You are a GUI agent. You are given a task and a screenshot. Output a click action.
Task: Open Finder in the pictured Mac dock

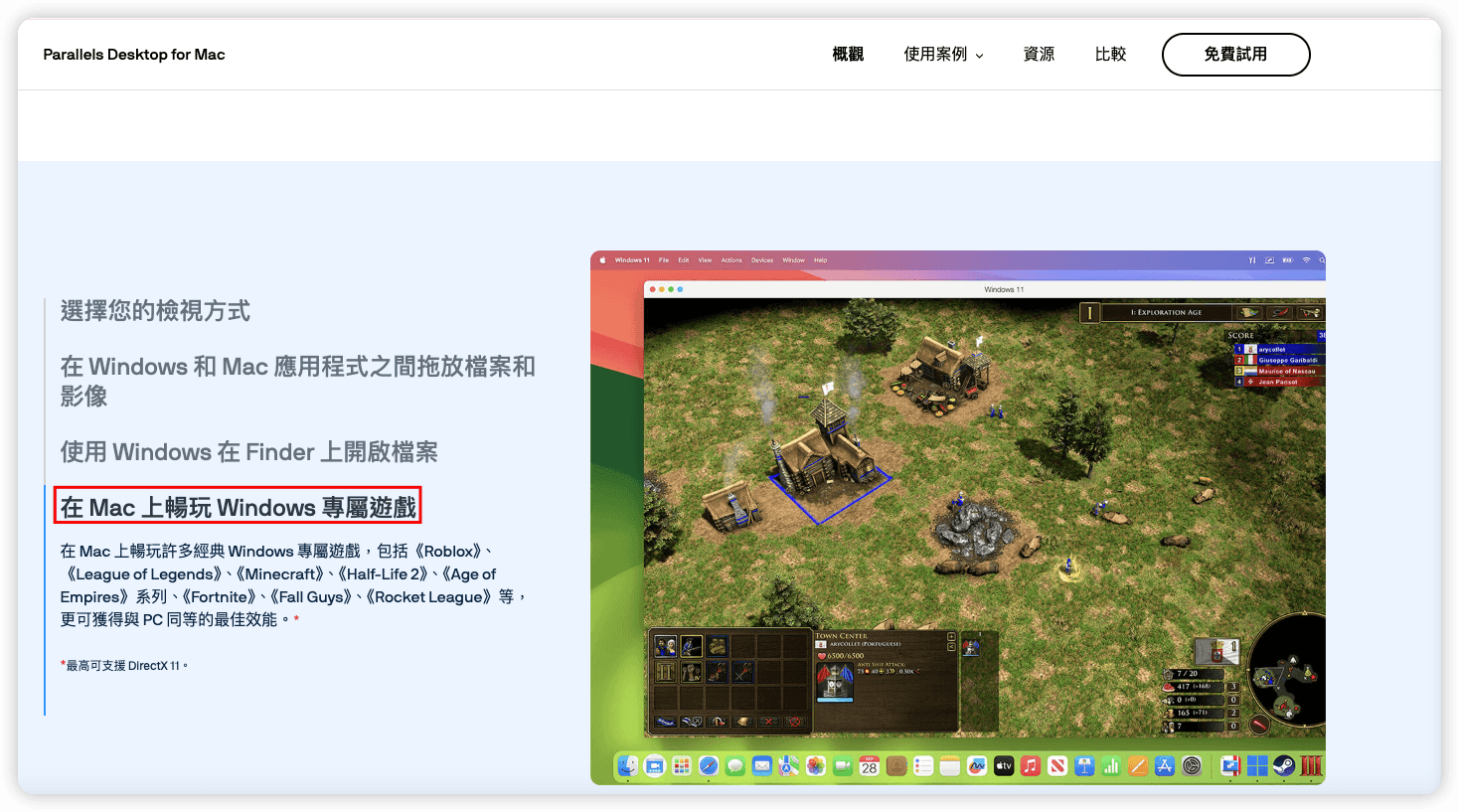(x=628, y=766)
